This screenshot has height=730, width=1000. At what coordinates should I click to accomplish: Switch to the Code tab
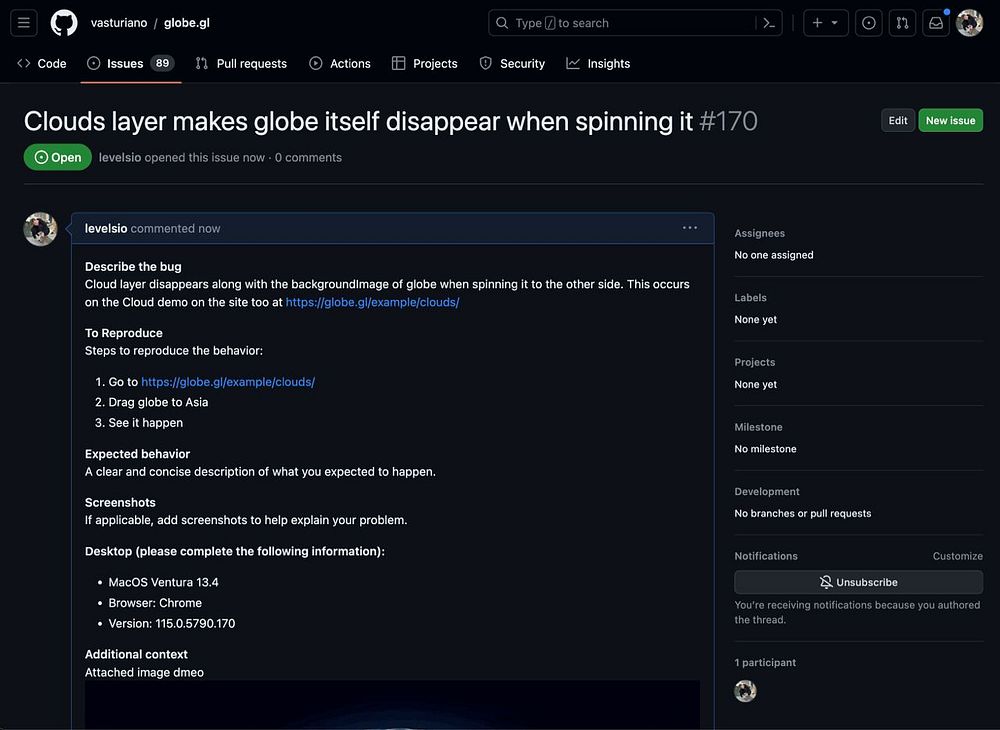click(x=42, y=64)
